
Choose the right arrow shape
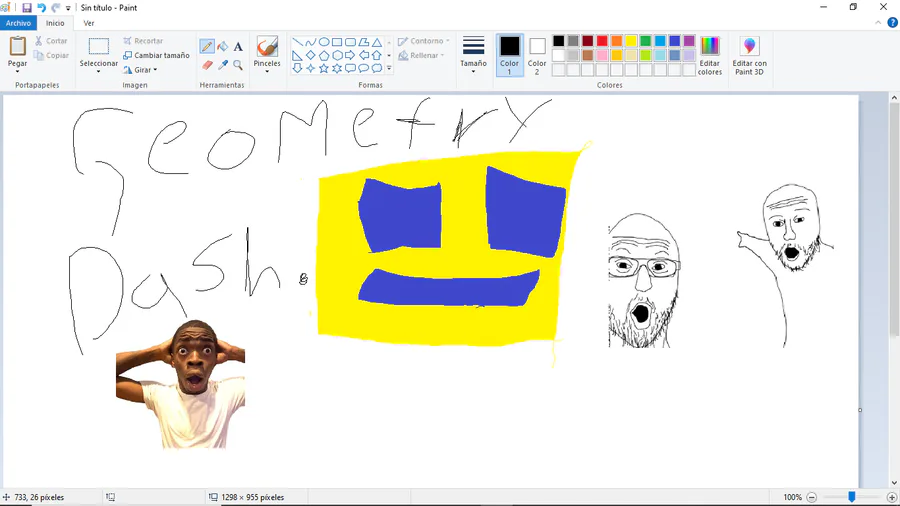coord(350,55)
